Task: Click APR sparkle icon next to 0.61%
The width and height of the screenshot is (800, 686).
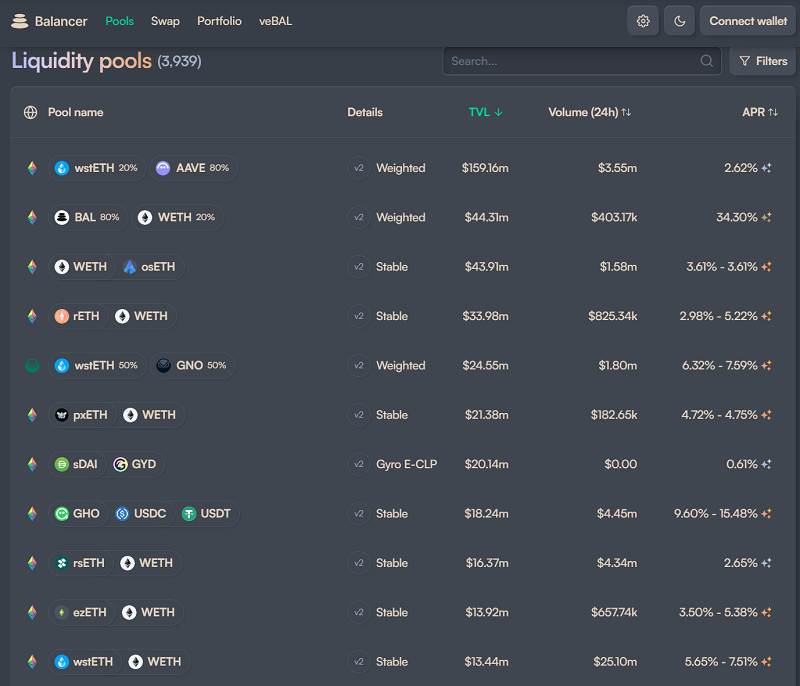Action: [x=766, y=464]
